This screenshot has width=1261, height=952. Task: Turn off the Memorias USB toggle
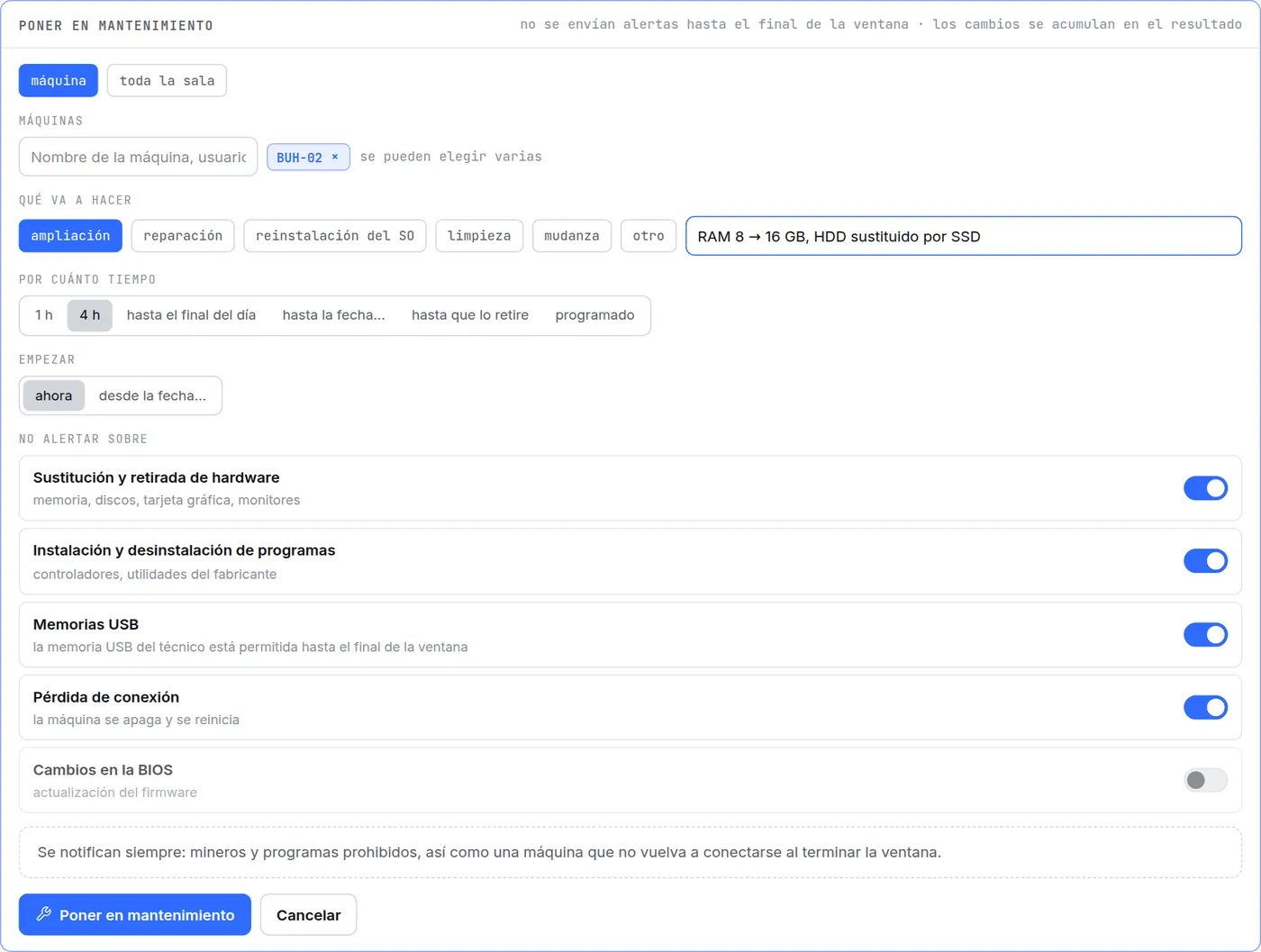(1205, 635)
